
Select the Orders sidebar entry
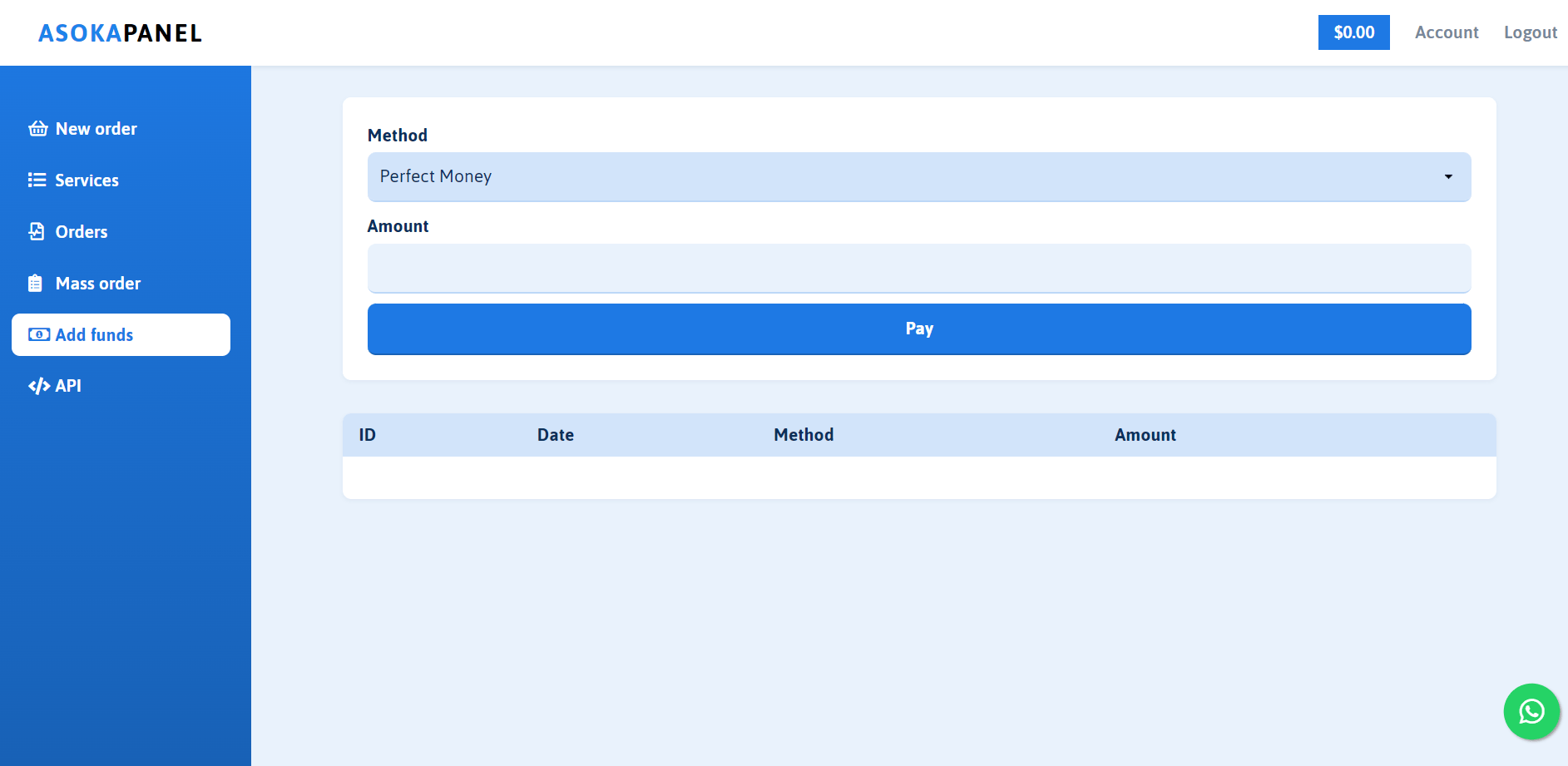pyautogui.click(x=81, y=232)
